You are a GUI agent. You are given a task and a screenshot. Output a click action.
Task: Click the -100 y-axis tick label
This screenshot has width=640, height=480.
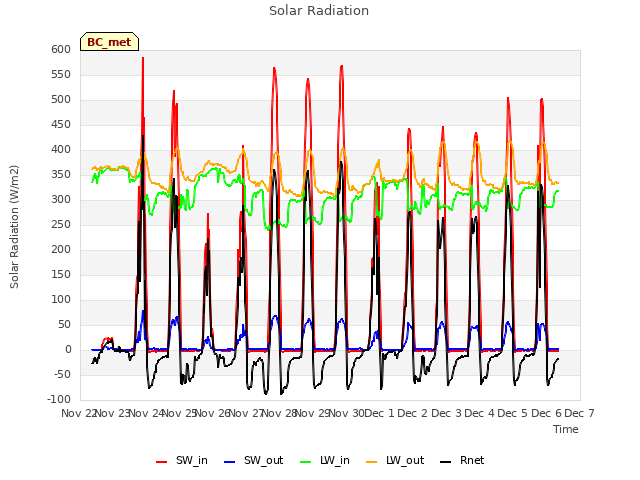(59, 399)
